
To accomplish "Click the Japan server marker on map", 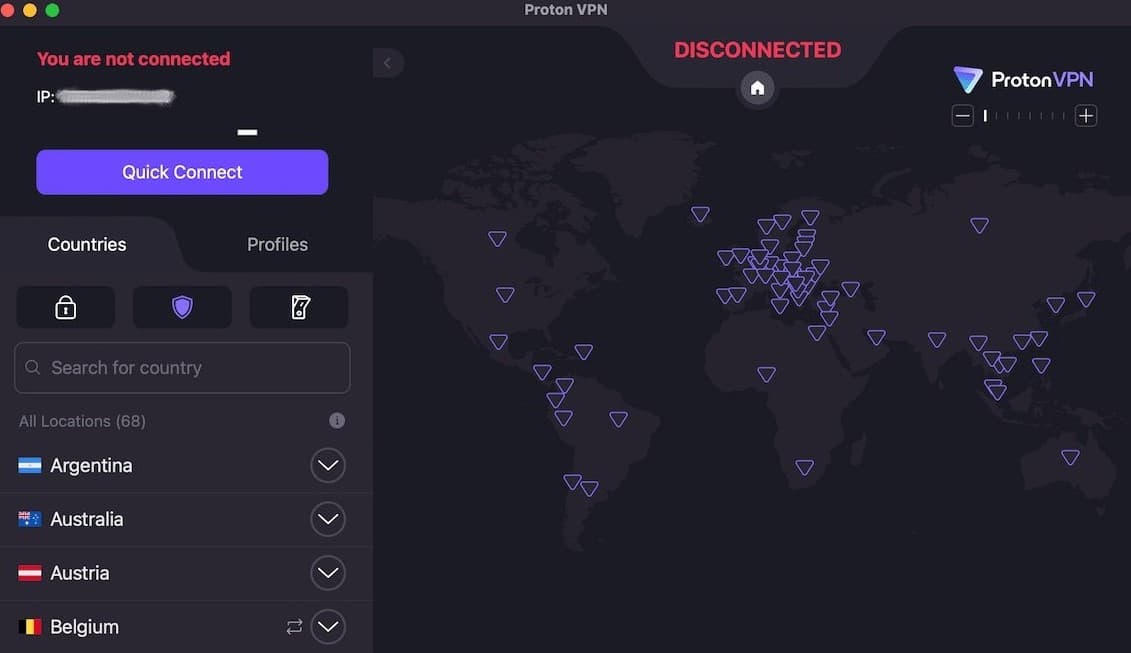I will (x=1086, y=298).
